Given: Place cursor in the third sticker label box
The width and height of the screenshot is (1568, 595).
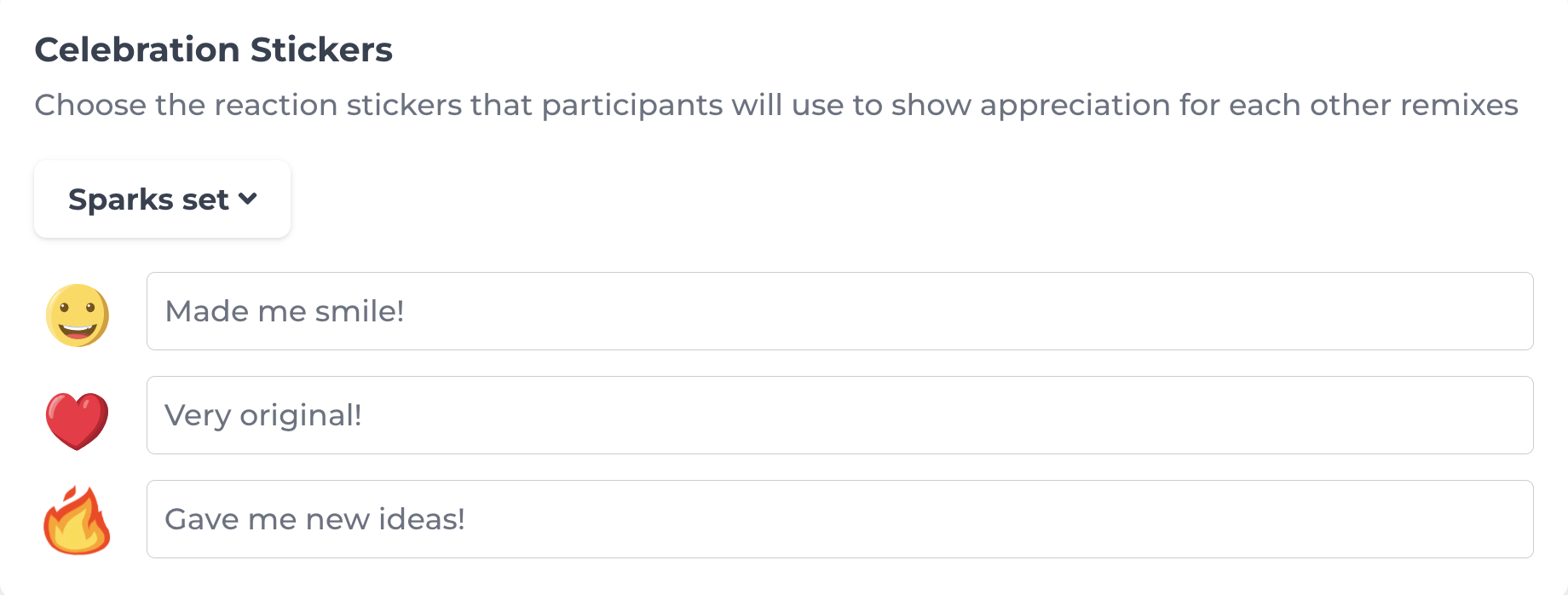Looking at the screenshot, I should coord(839,519).
